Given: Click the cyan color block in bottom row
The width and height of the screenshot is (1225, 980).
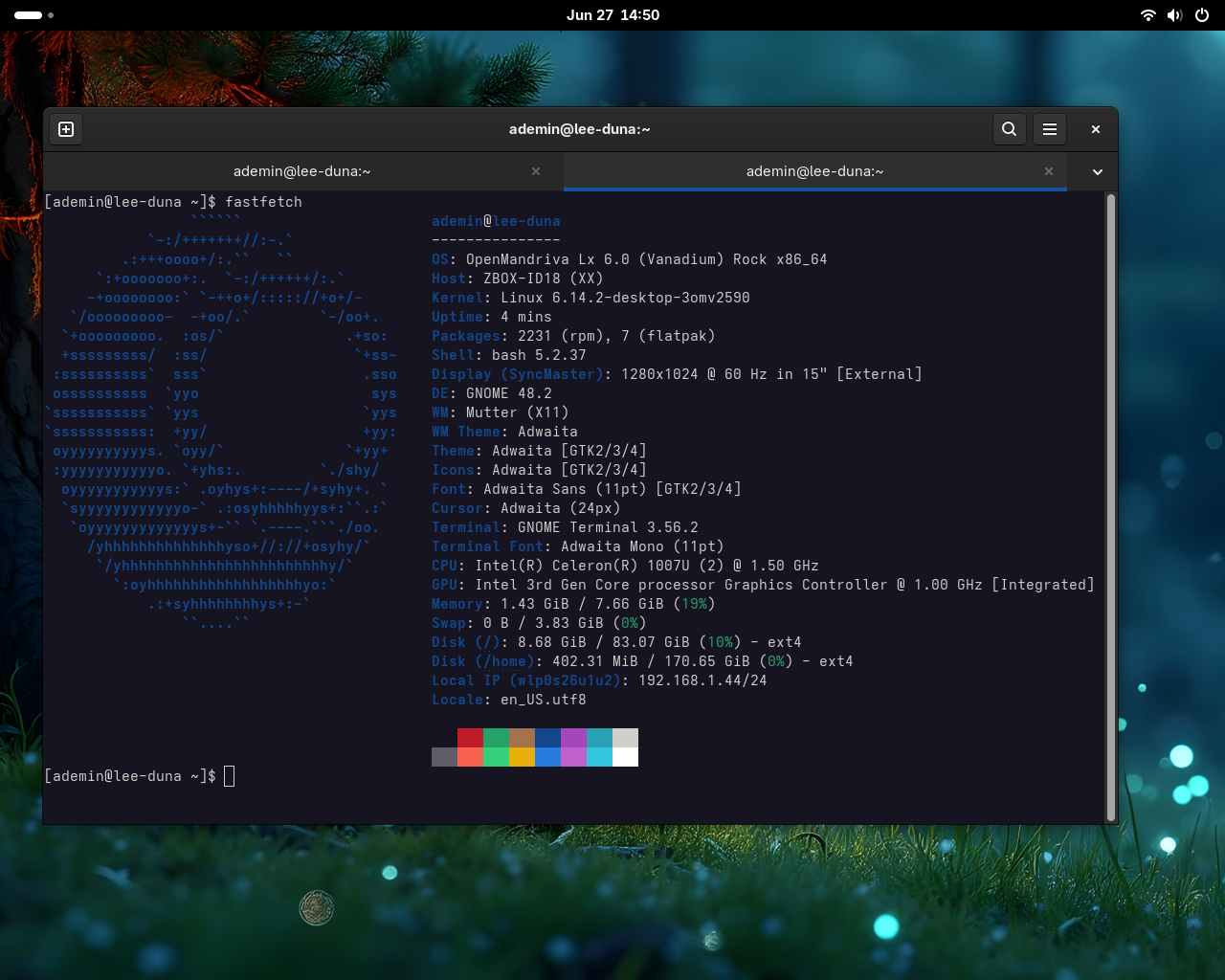Looking at the screenshot, I should (x=599, y=757).
